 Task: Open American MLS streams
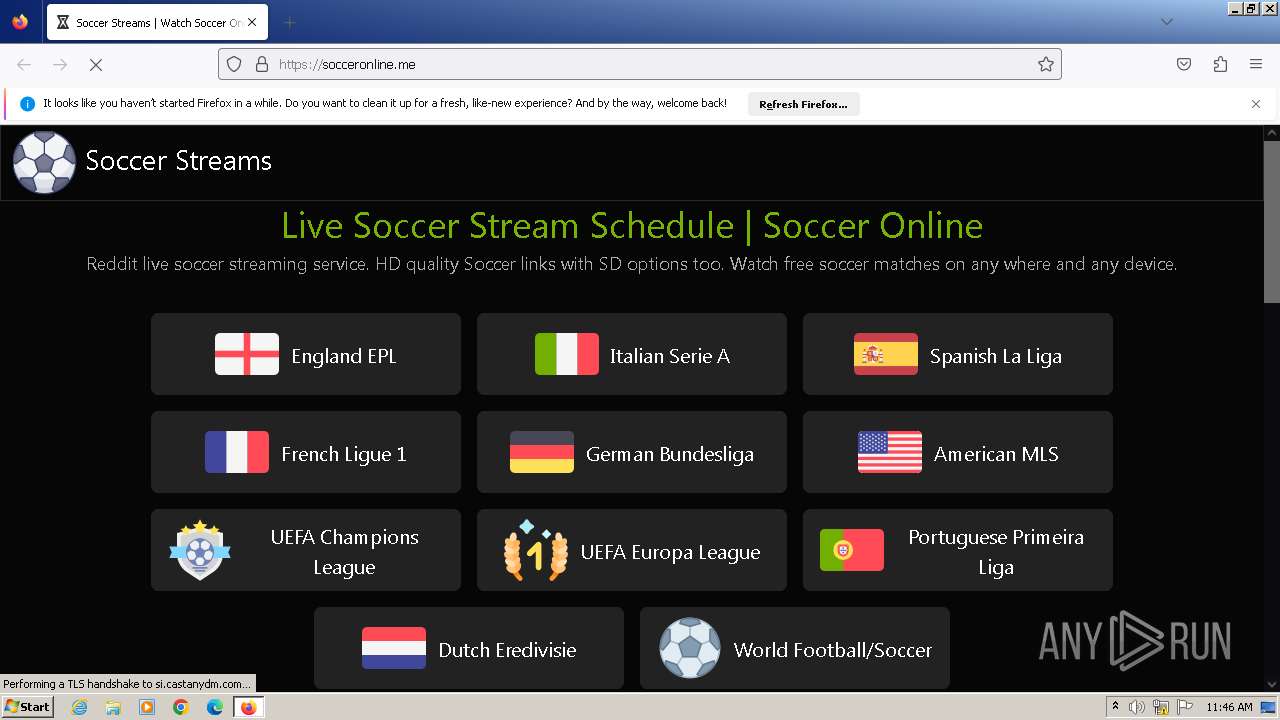(958, 452)
